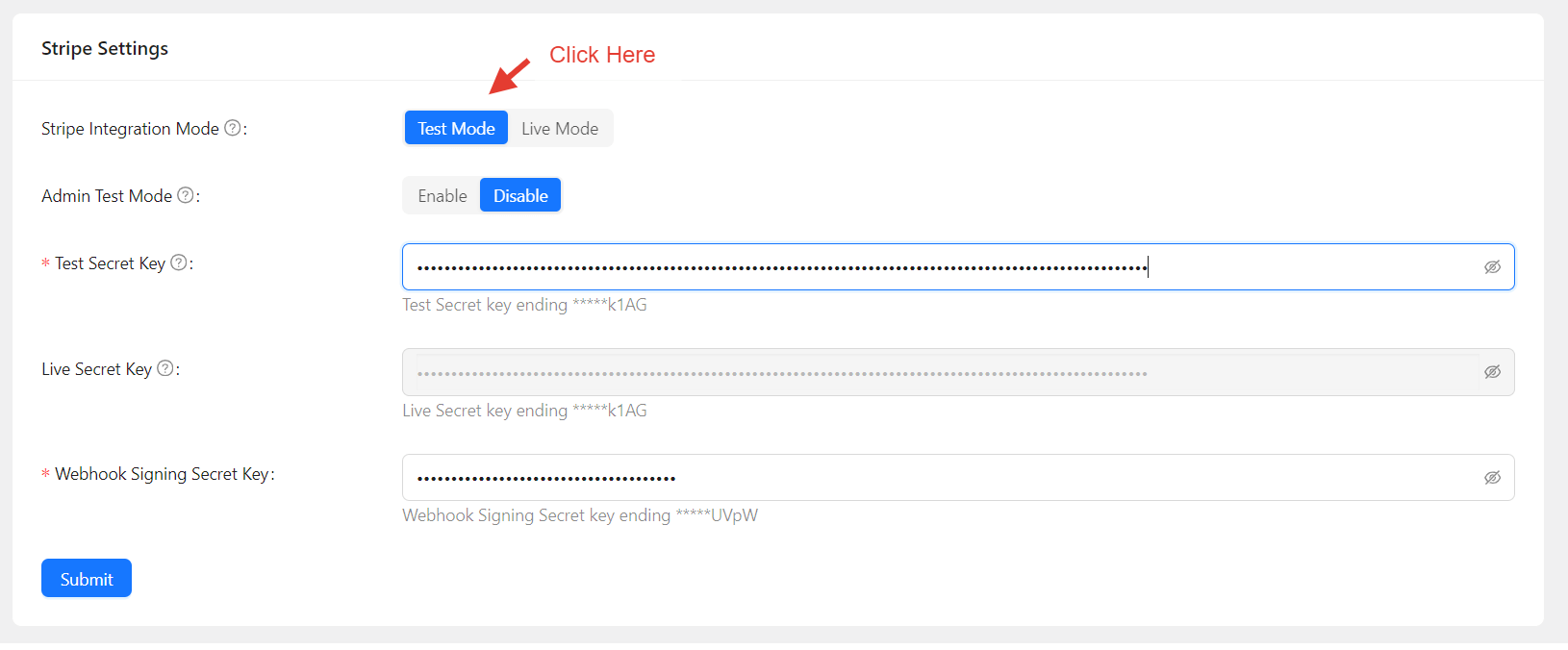Viewport: 1568px width, 650px height.
Task: Click help icon next to Live Secret Key
Action: tap(165, 368)
